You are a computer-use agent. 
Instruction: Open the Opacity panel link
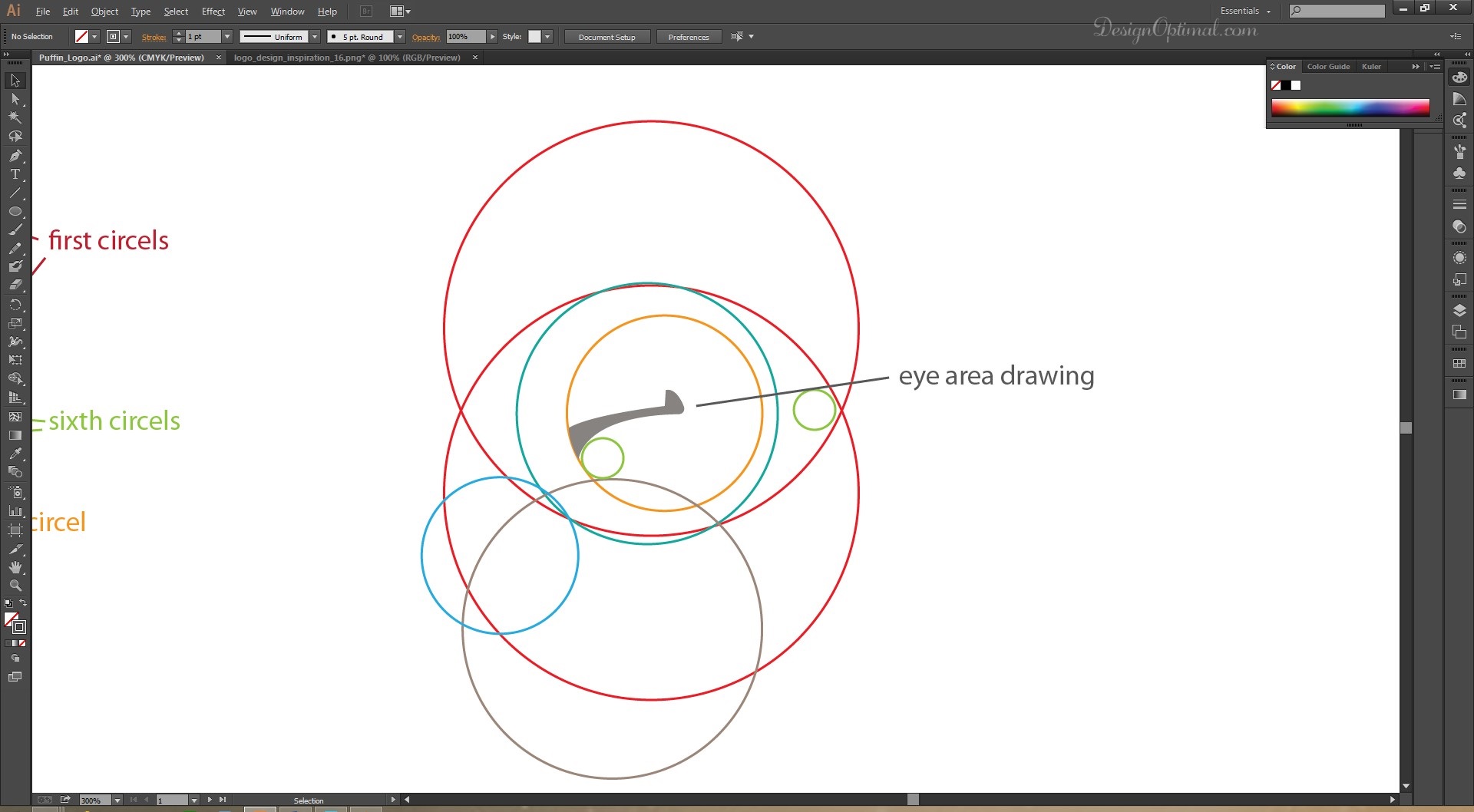(x=426, y=37)
